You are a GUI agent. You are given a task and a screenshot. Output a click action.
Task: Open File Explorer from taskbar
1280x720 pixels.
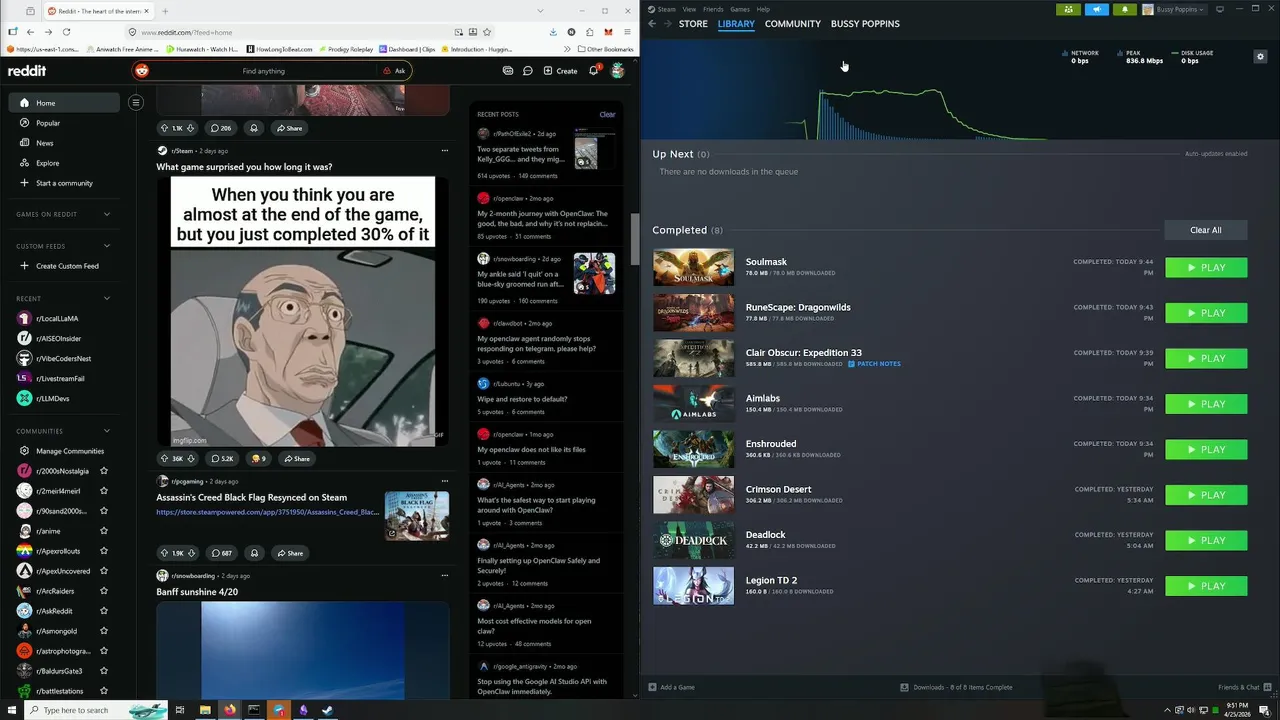(205, 710)
